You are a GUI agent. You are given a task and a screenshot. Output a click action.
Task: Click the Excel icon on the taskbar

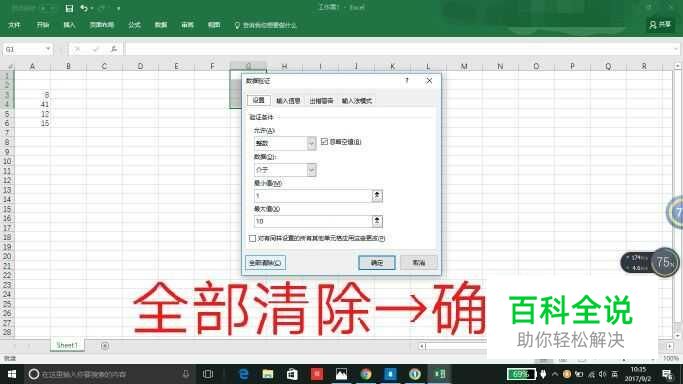440,374
